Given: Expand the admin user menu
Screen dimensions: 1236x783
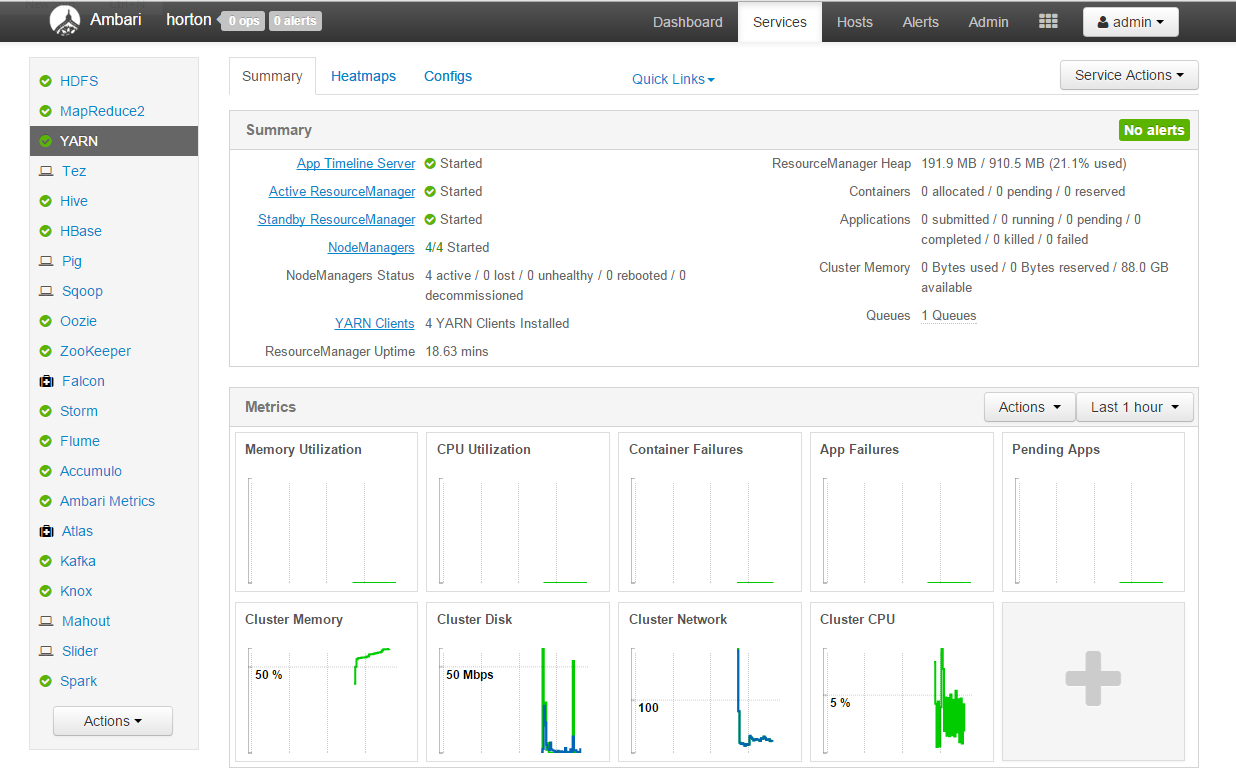Looking at the screenshot, I should 1130,22.
